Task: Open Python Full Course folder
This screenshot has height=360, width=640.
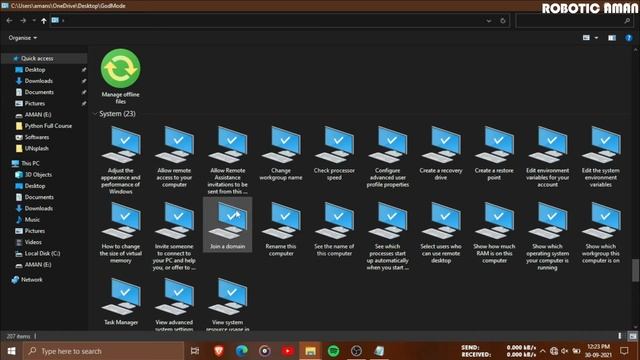Action: (48, 126)
